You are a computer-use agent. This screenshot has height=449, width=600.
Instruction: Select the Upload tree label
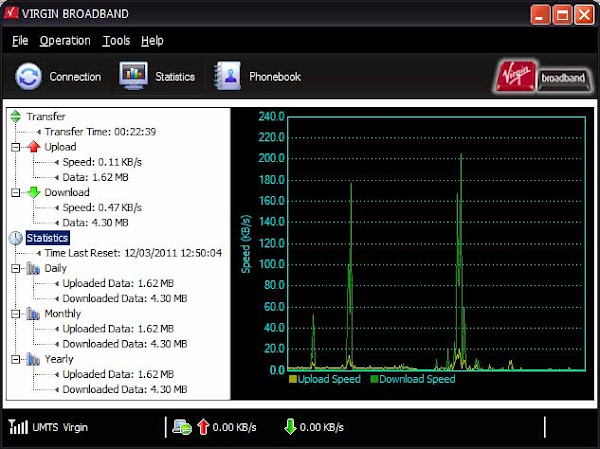click(x=60, y=147)
